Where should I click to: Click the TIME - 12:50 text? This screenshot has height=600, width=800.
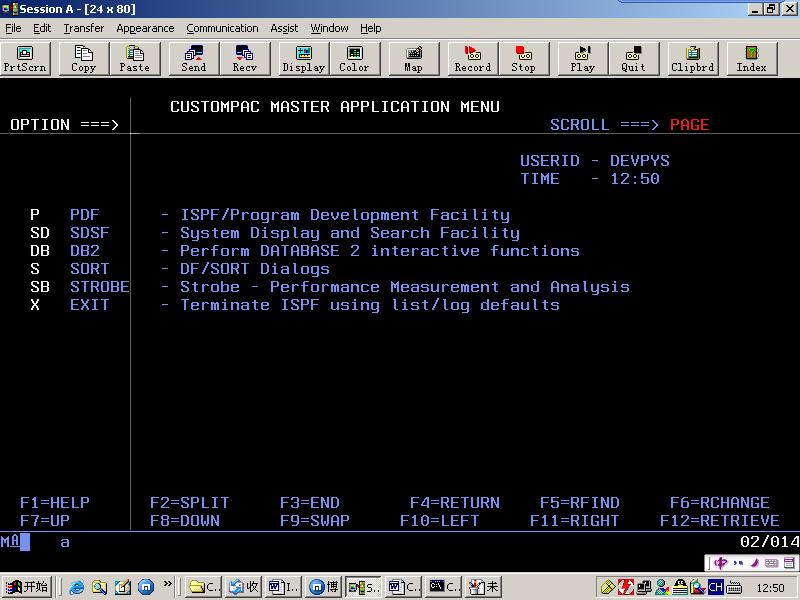[x=590, y=179]
